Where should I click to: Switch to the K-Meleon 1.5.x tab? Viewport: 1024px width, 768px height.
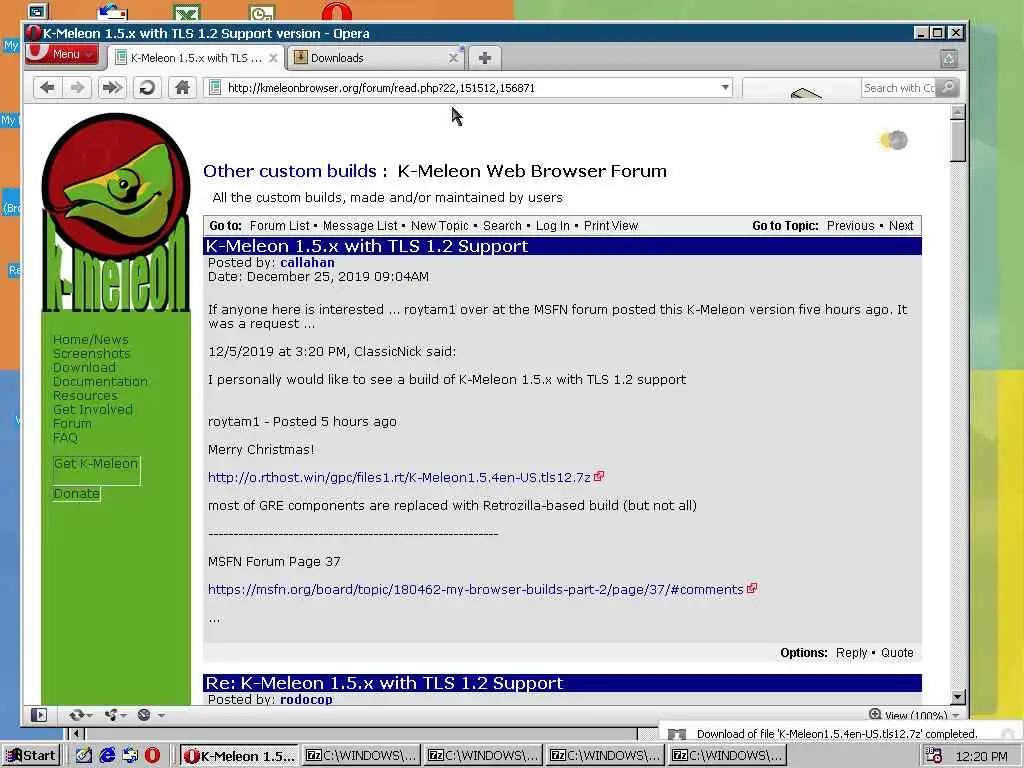196,58
